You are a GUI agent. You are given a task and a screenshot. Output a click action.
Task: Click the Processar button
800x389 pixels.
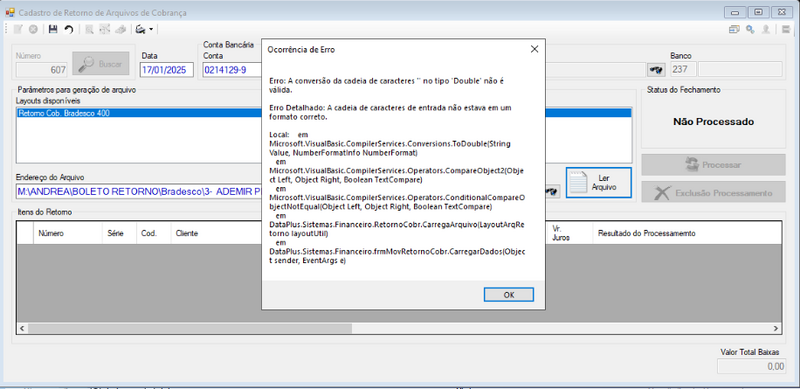713,165
